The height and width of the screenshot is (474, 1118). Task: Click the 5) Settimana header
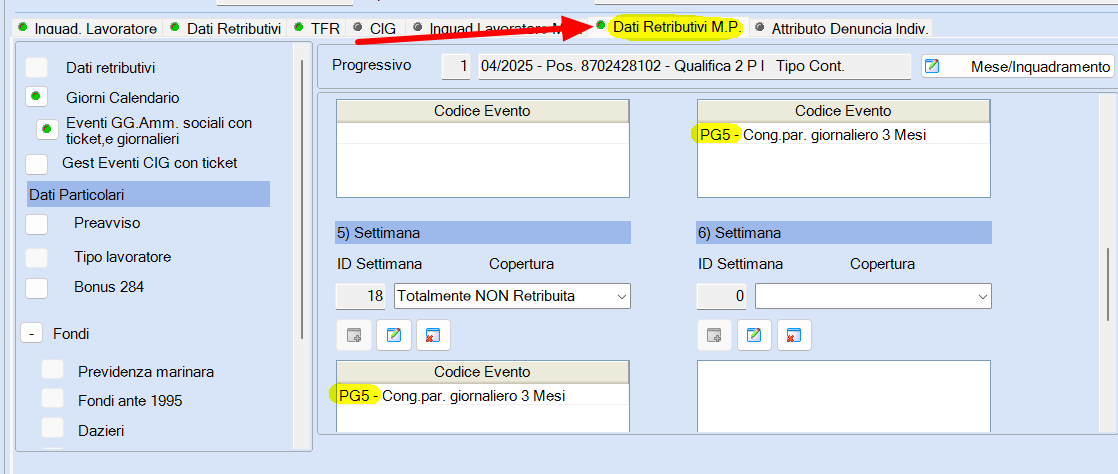[x=483, y=232]
